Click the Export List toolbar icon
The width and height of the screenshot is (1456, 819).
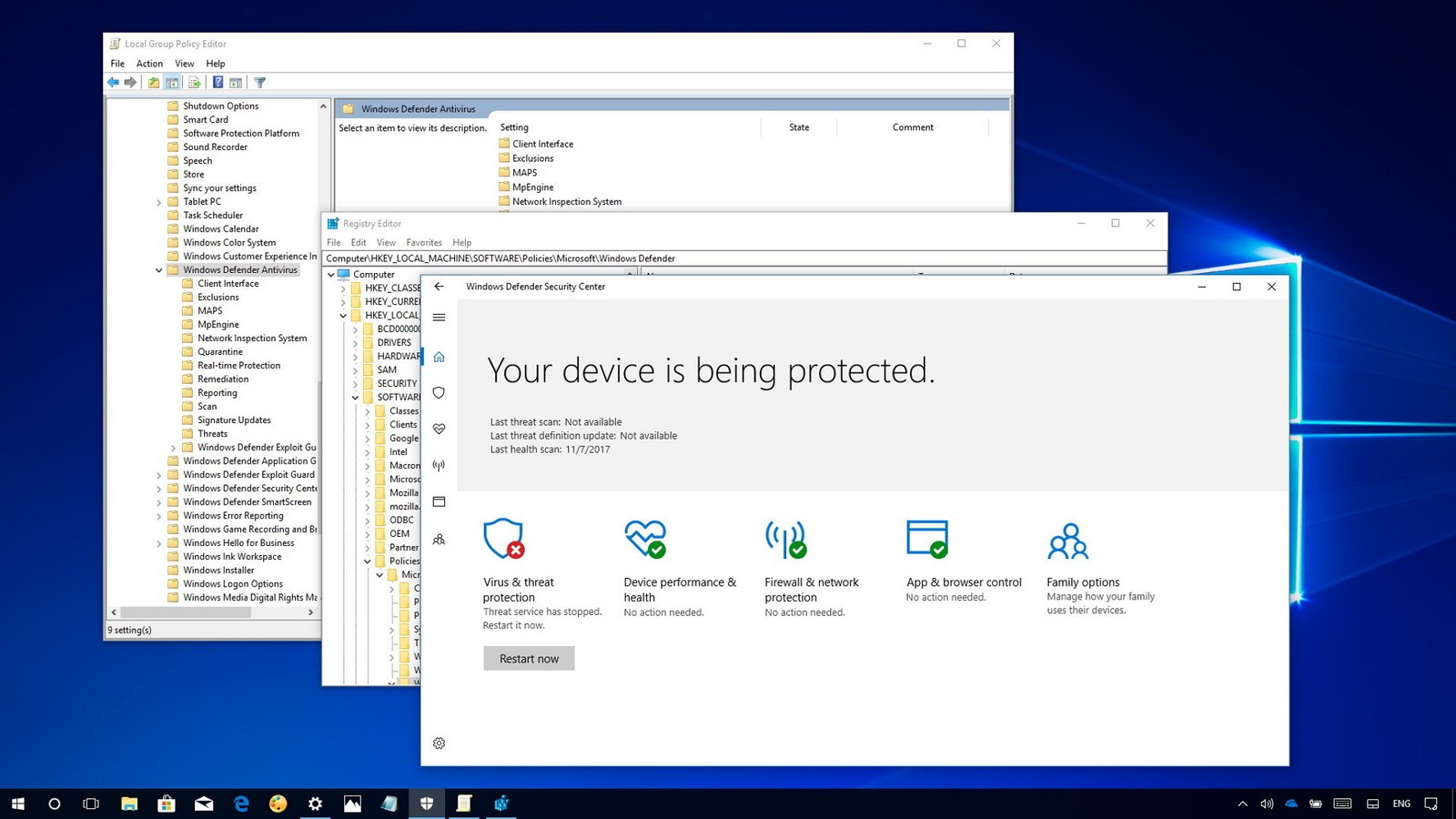coord(195,82)
